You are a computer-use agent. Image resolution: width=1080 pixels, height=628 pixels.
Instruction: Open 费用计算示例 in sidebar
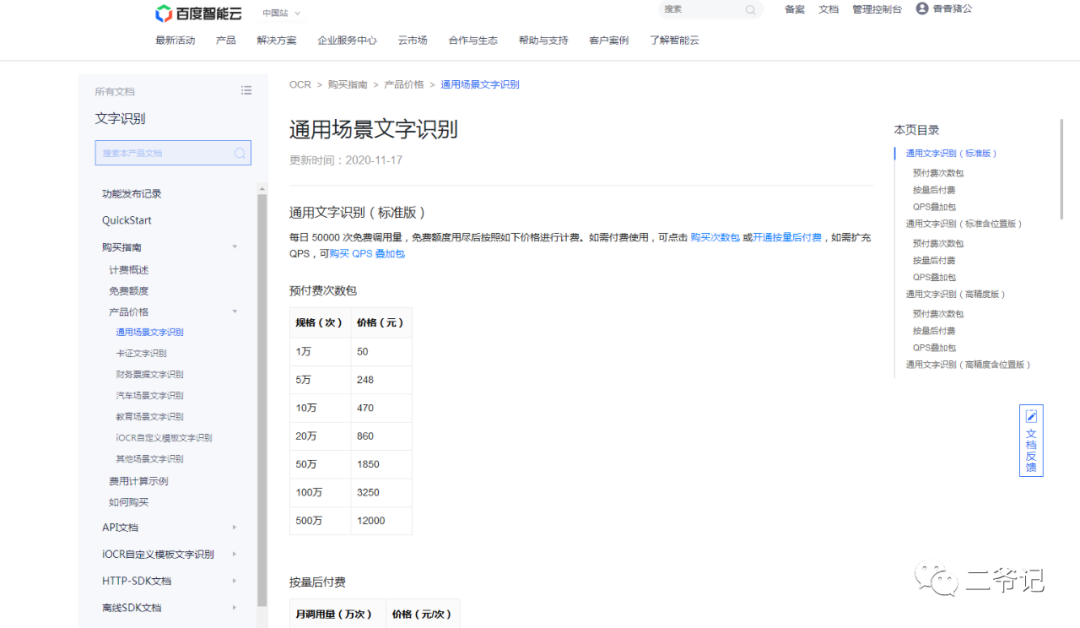(x=138, y=481)
